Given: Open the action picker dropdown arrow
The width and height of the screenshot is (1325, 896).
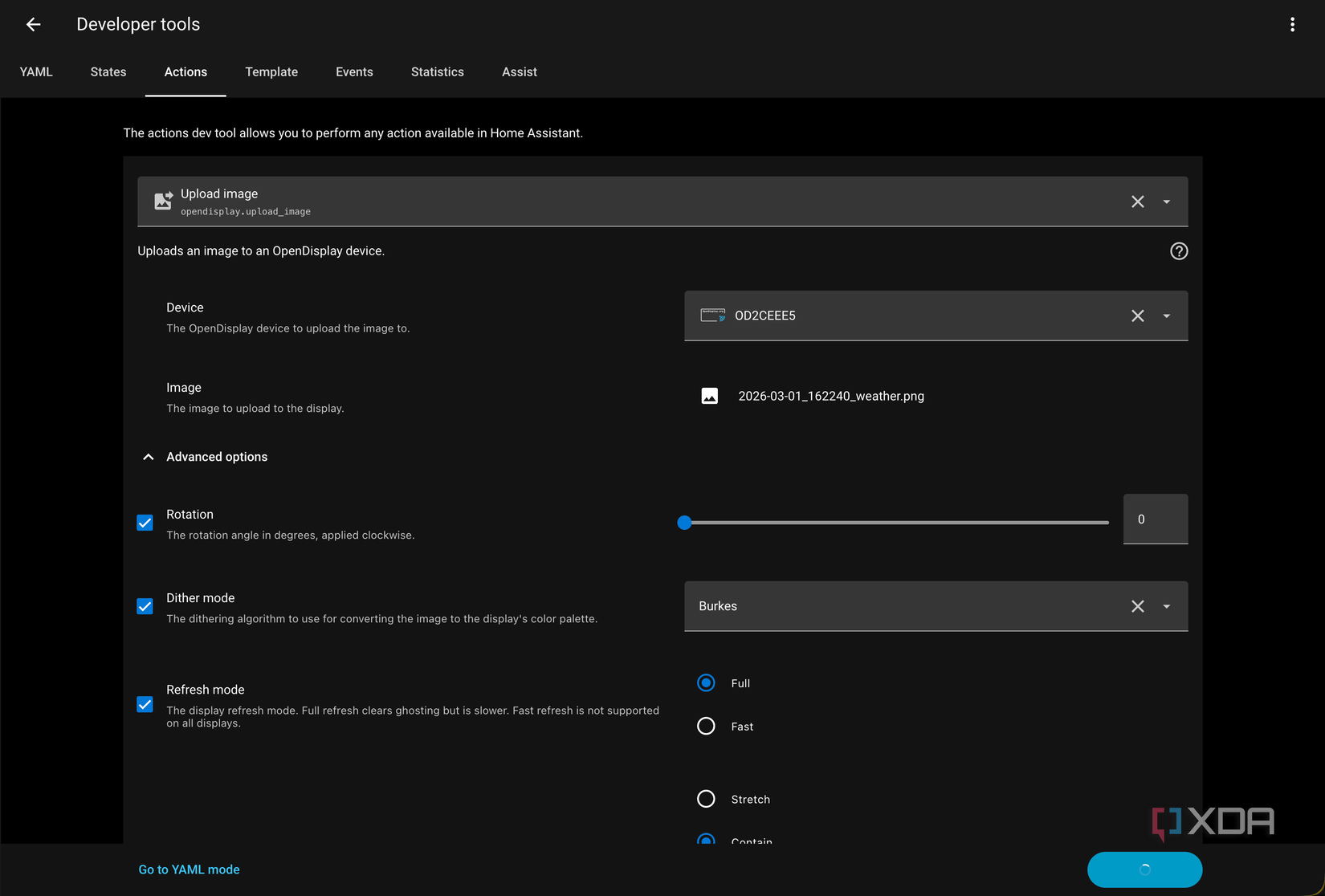Looking at the screenshot, I should click(x=1166, y=202).
